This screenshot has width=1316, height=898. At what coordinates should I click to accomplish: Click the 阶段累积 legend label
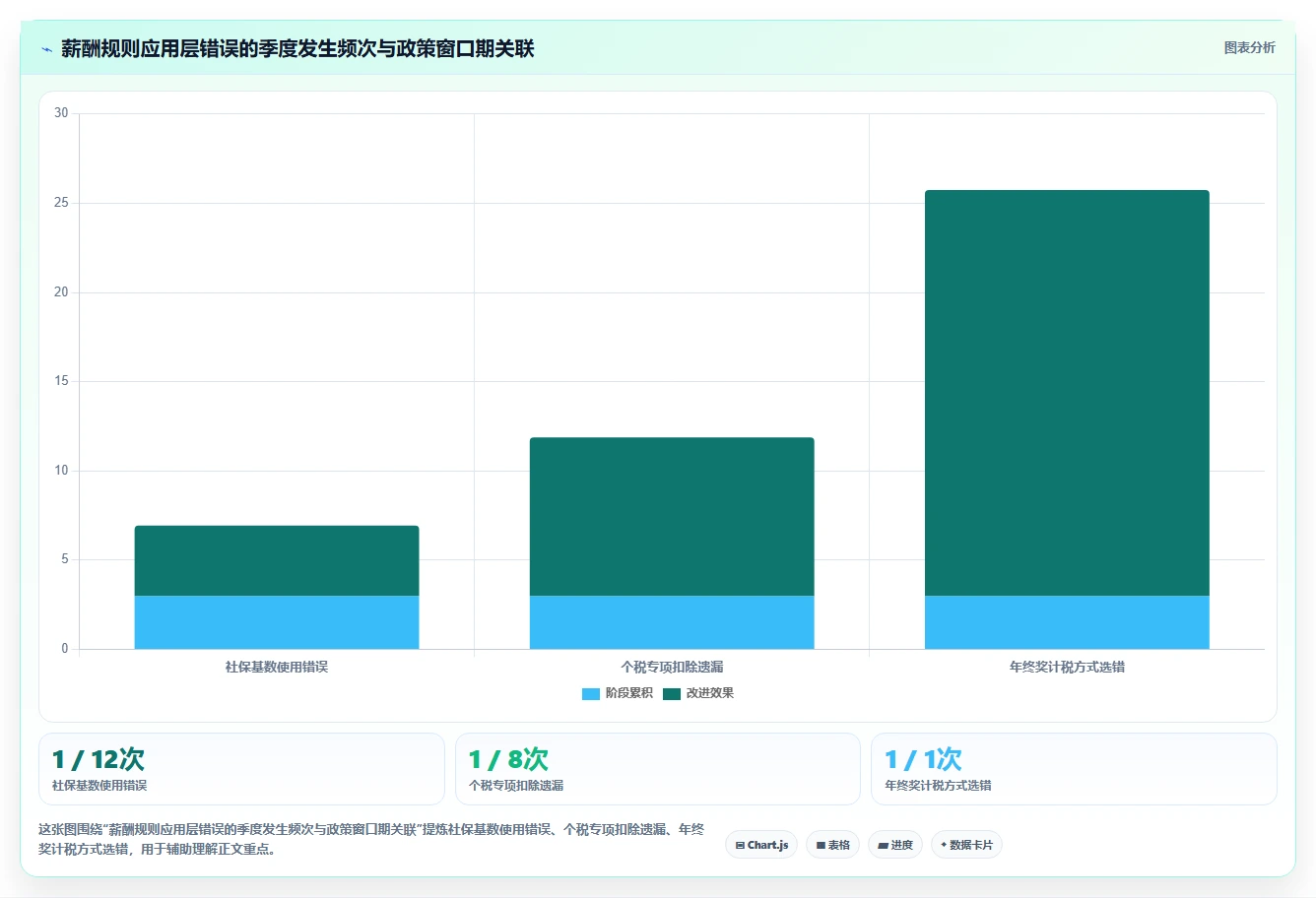[x=629, y=693]
